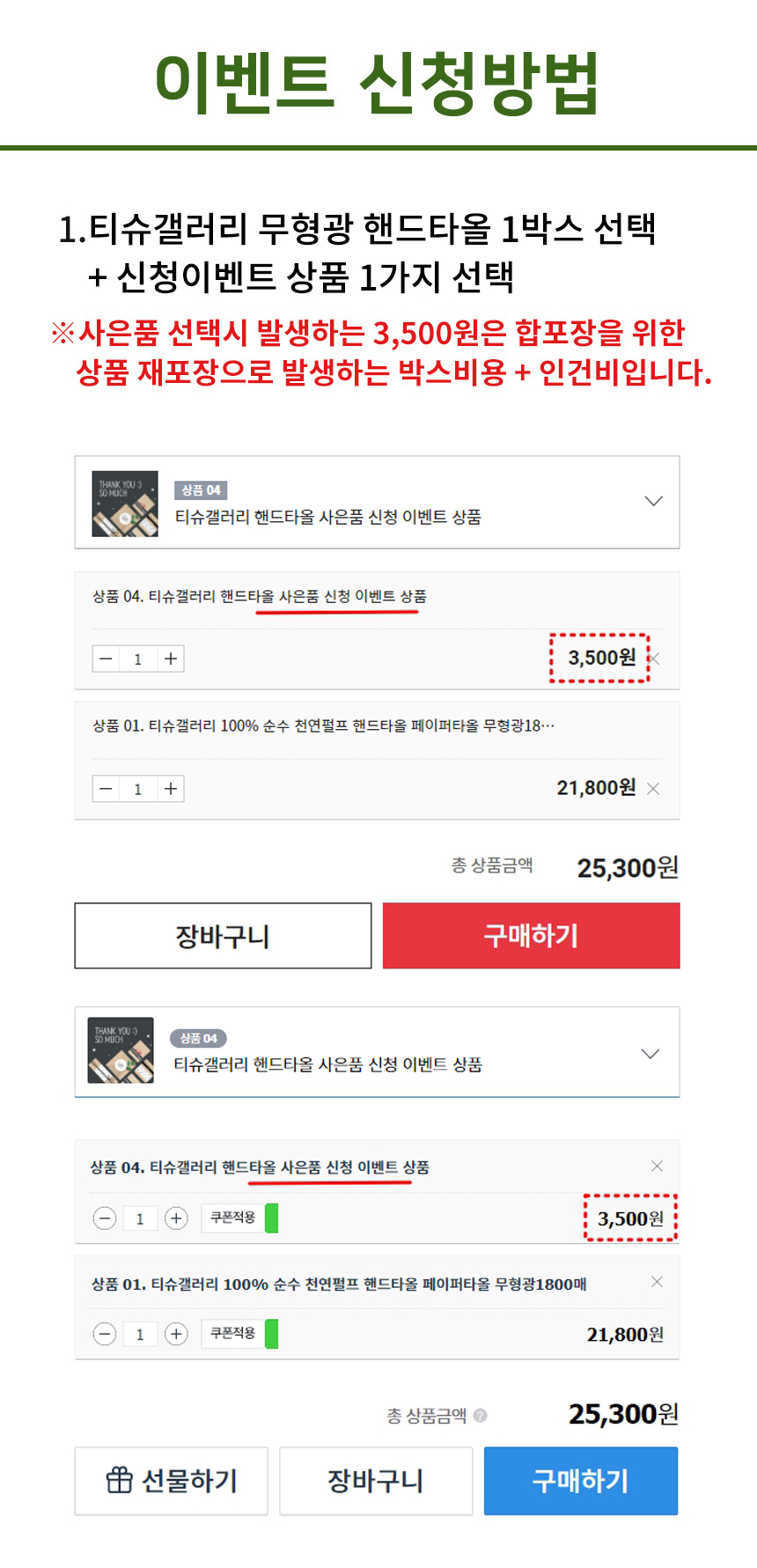The width and height of the screenshot is (757, 1568).
Task: Click the white 장바구니 button with black border
Action: click(x=223, y=936)
